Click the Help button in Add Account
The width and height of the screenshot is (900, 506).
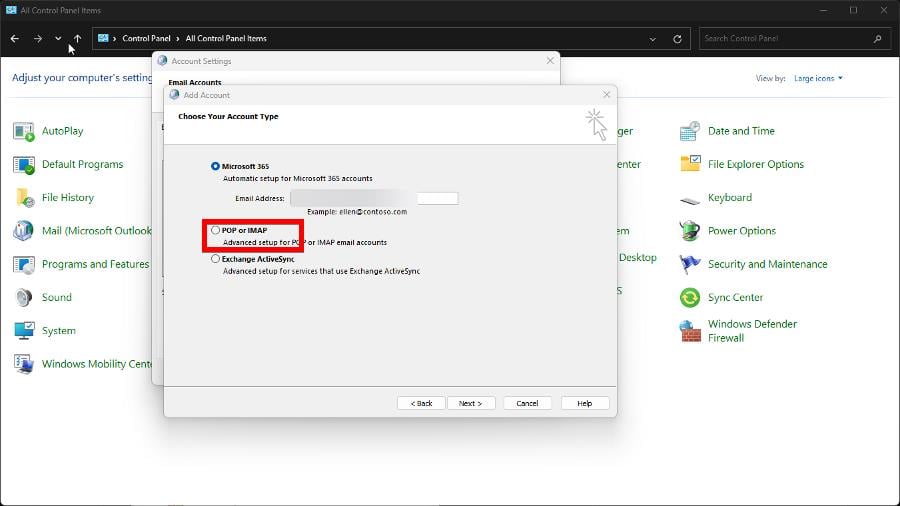tap(584, 403)
